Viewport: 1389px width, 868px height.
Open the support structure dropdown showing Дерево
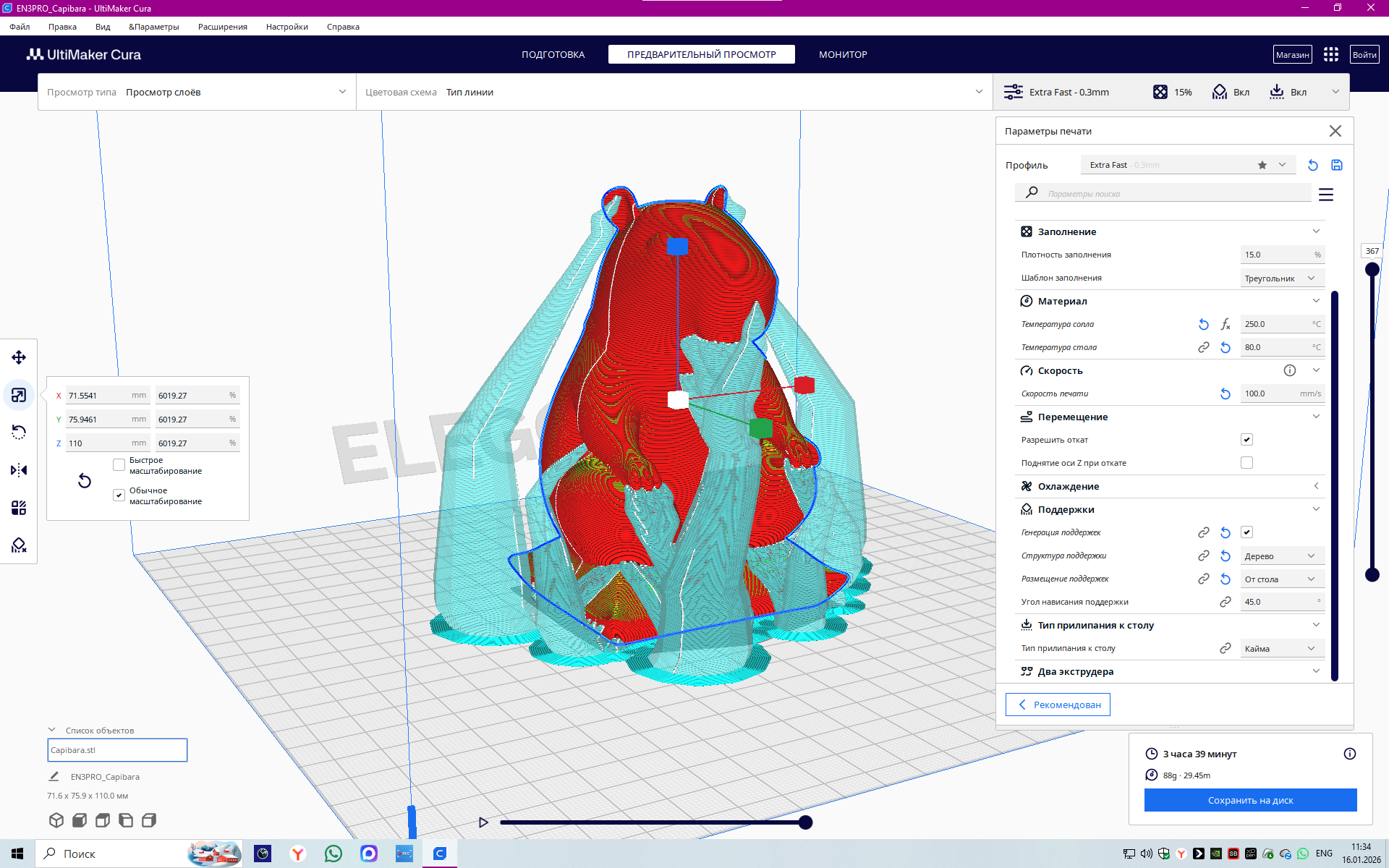click(1282, 556)
